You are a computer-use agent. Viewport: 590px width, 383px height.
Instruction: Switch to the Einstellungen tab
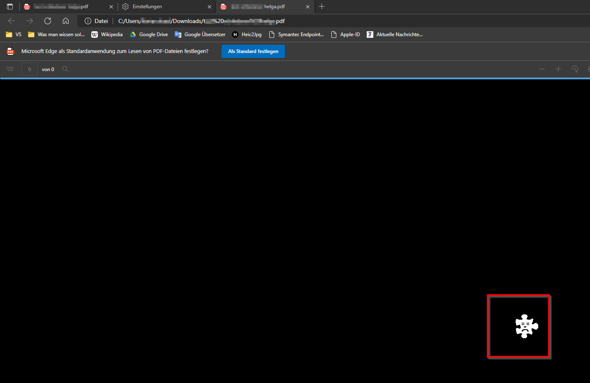[x=166, y=7]
